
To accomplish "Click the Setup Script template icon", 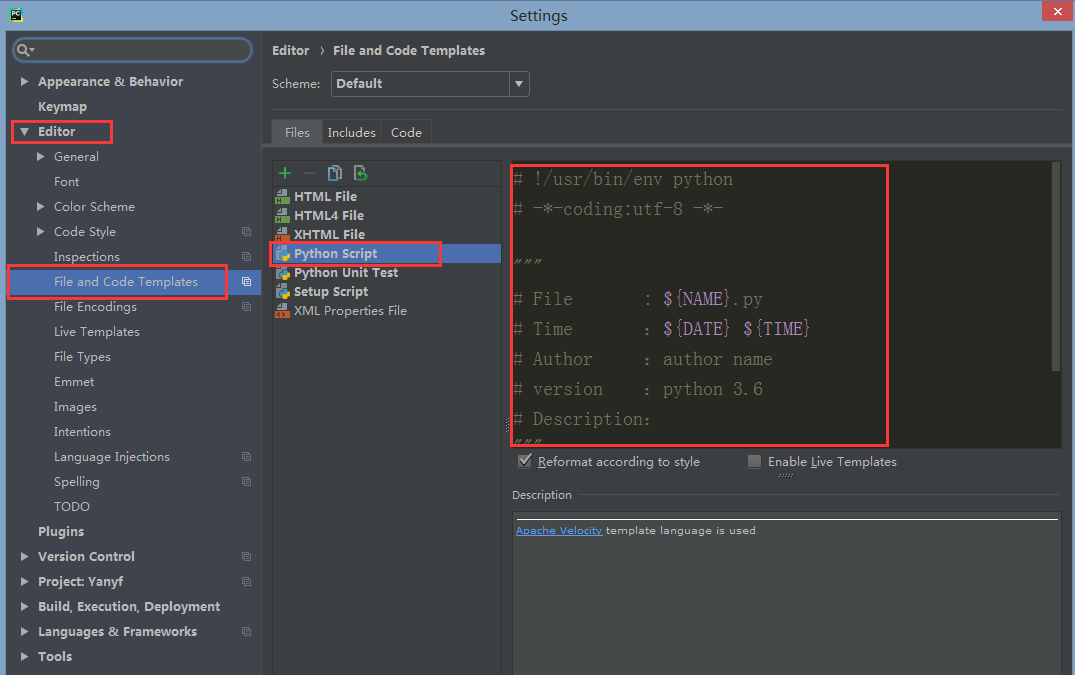I will [282, 292].
